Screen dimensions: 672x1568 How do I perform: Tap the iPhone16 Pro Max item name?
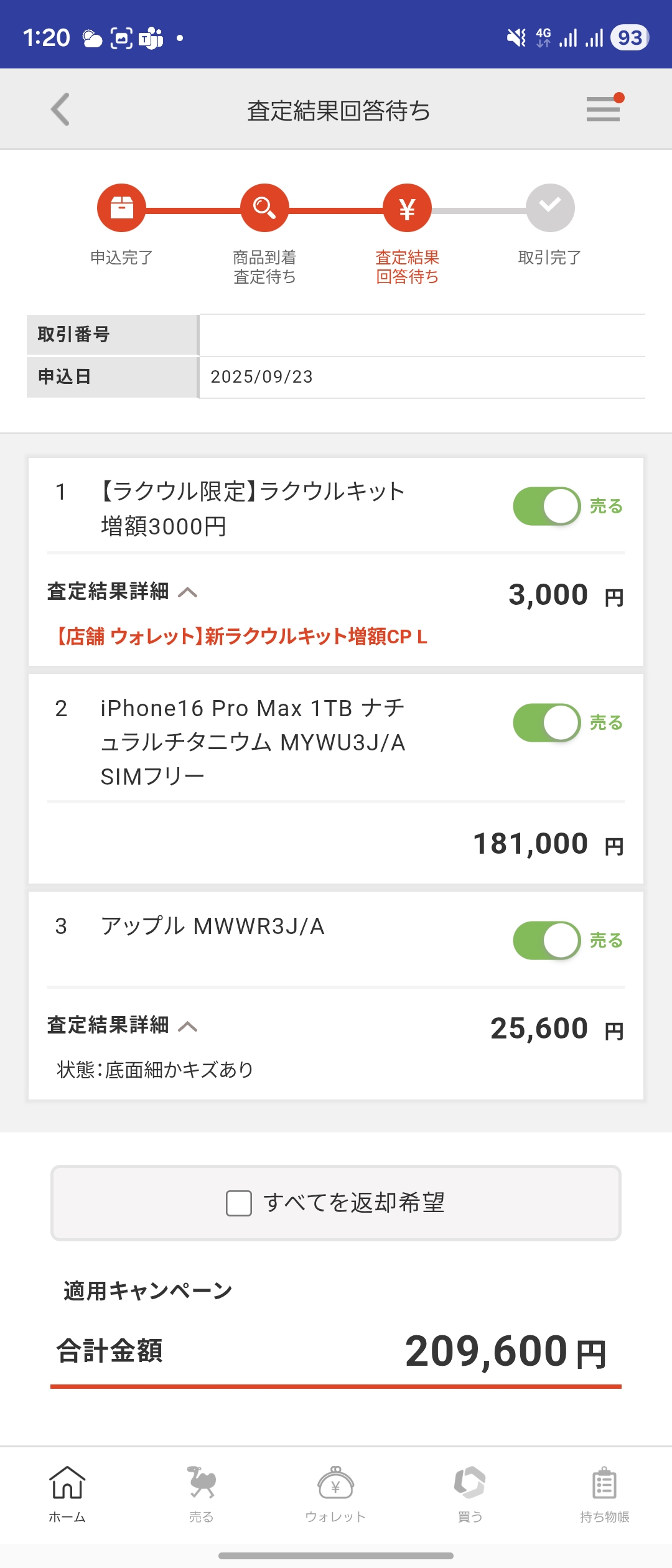coord(253,742)
